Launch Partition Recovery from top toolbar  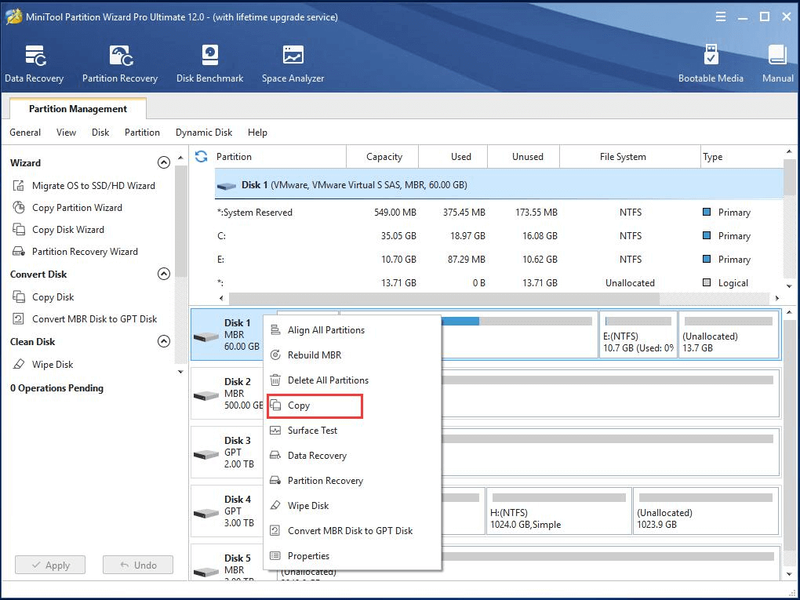[120, 63]
